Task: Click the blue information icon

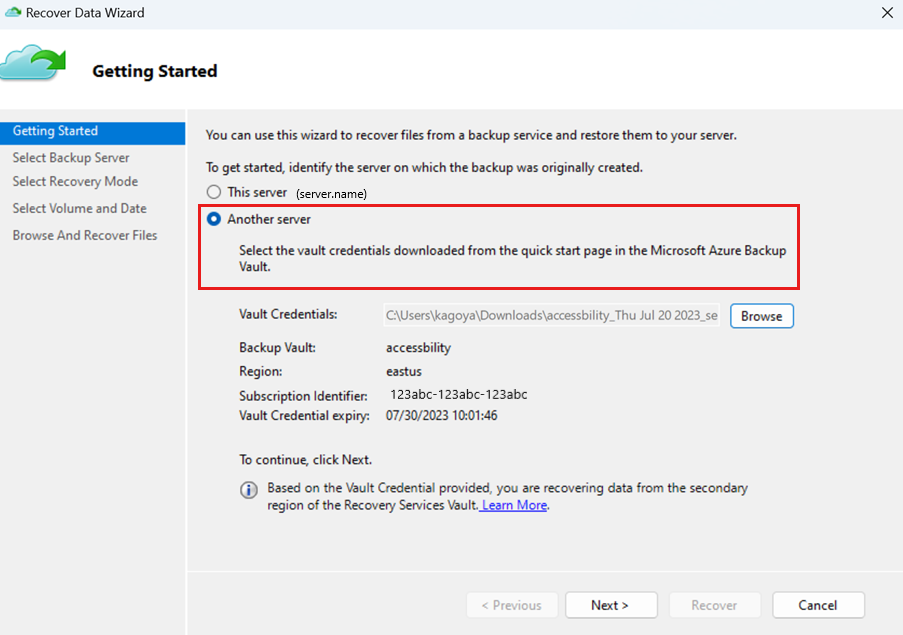Action: pos(249,490)
